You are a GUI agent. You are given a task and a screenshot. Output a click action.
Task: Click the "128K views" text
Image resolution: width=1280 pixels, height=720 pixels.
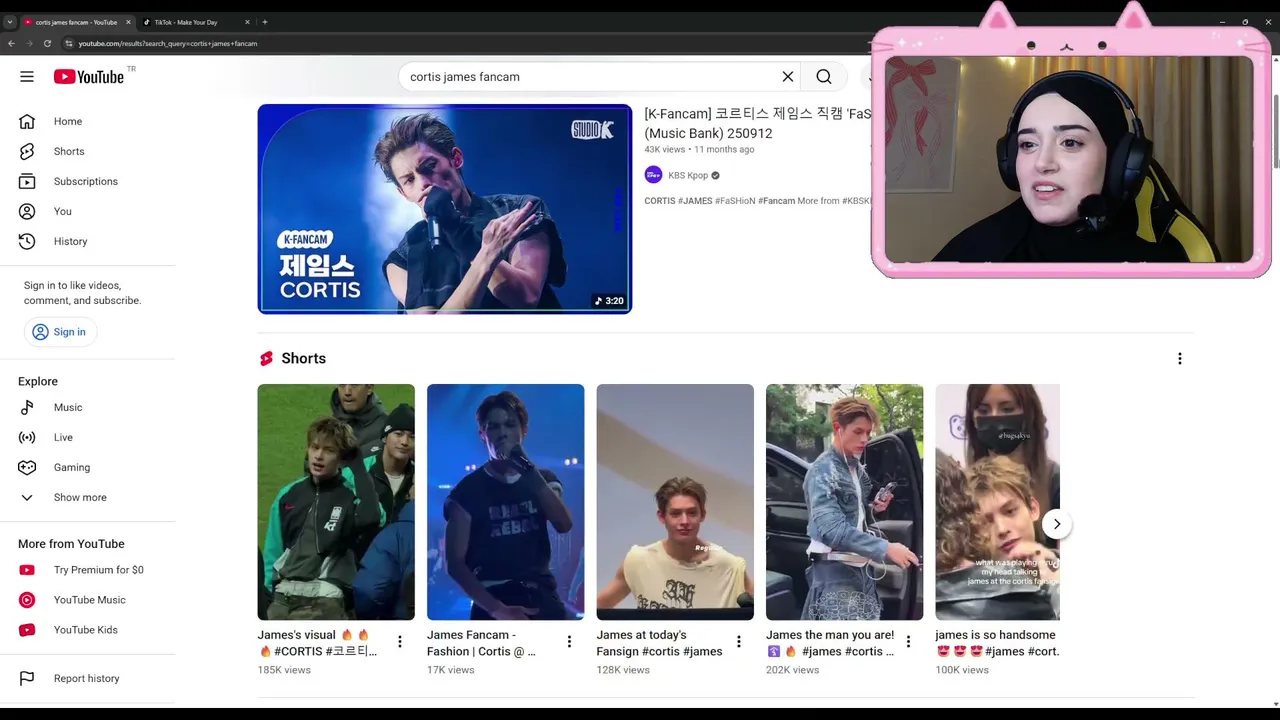coord(623,670)
